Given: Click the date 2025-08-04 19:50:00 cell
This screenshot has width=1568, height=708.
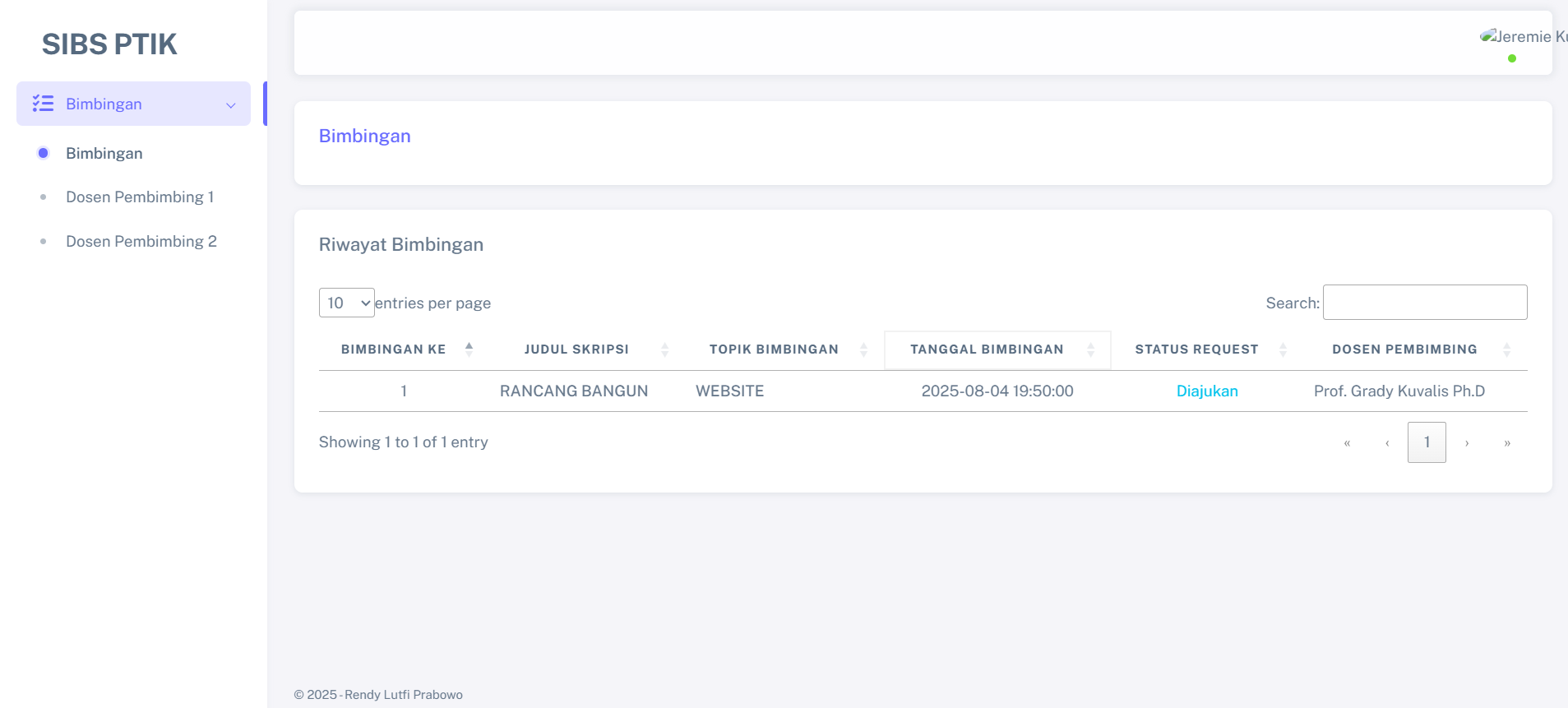Looking at the screenshot, I should 997,391.
